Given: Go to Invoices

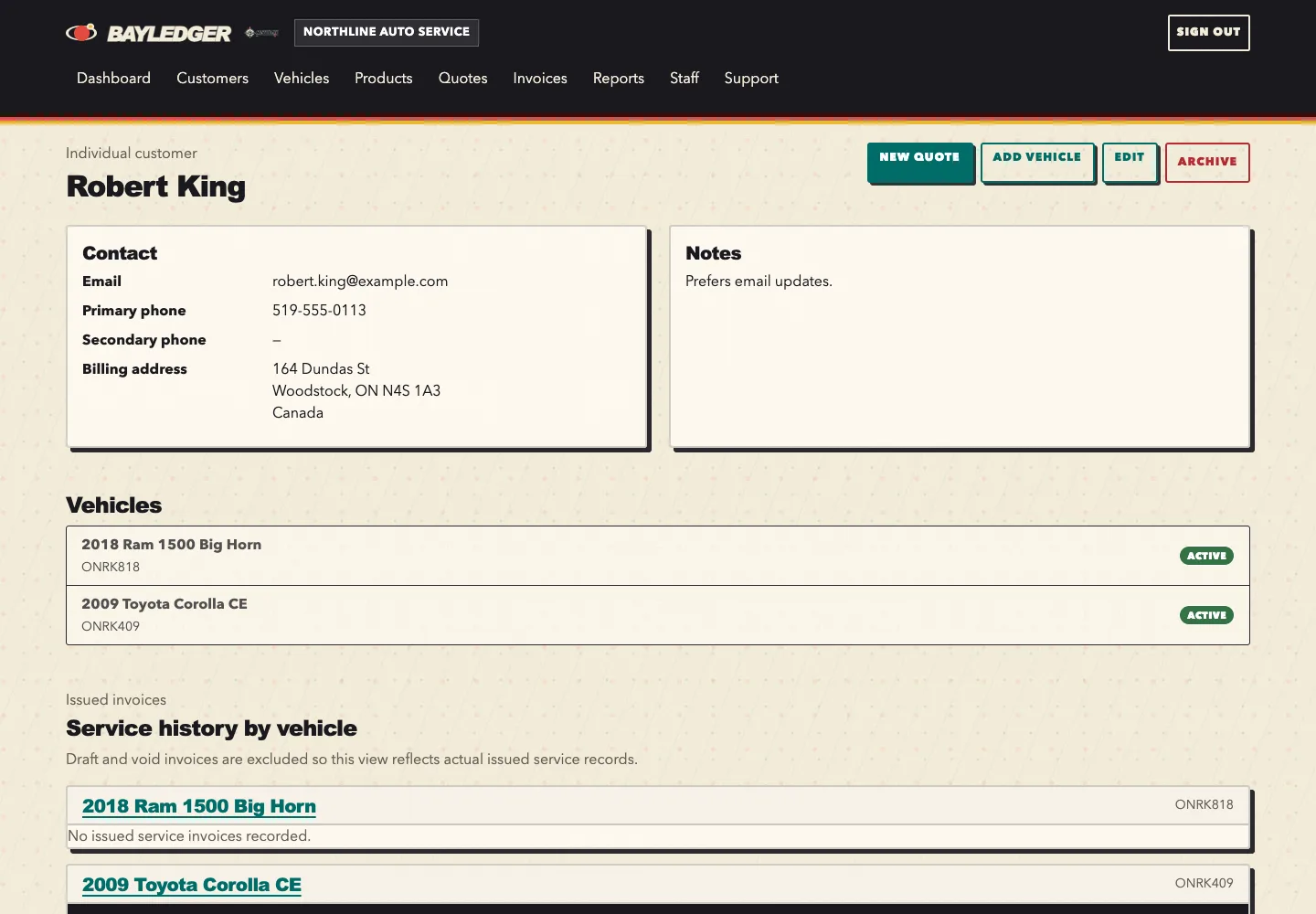Looking at the screenshot, I should tap(540, 79).
